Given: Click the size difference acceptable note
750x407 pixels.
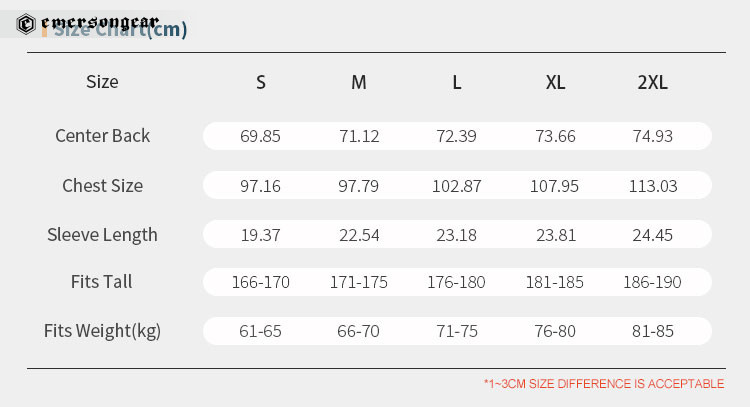Looking at the screenshot, I should (604, 384).
